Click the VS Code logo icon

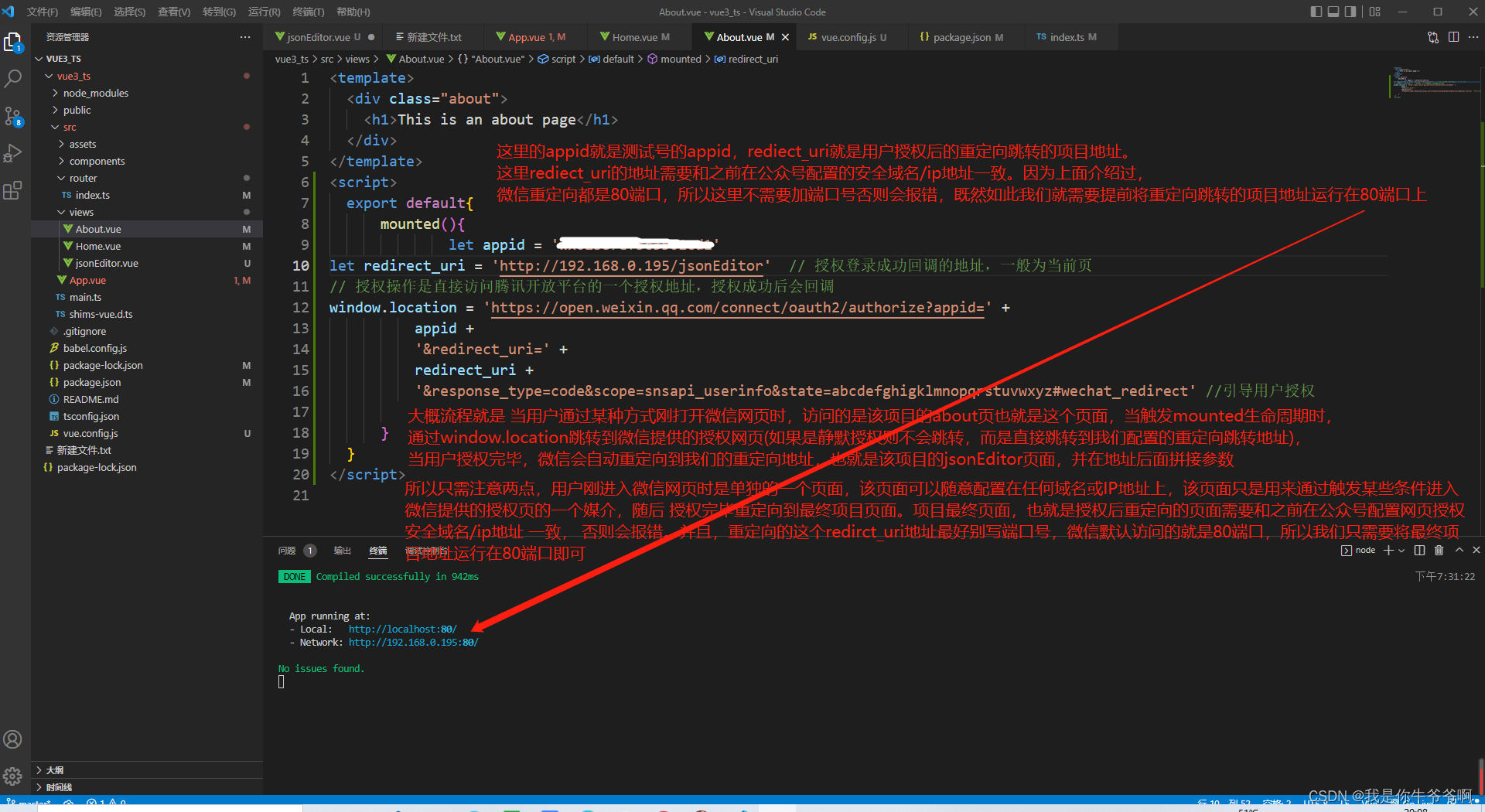[9, 12]
